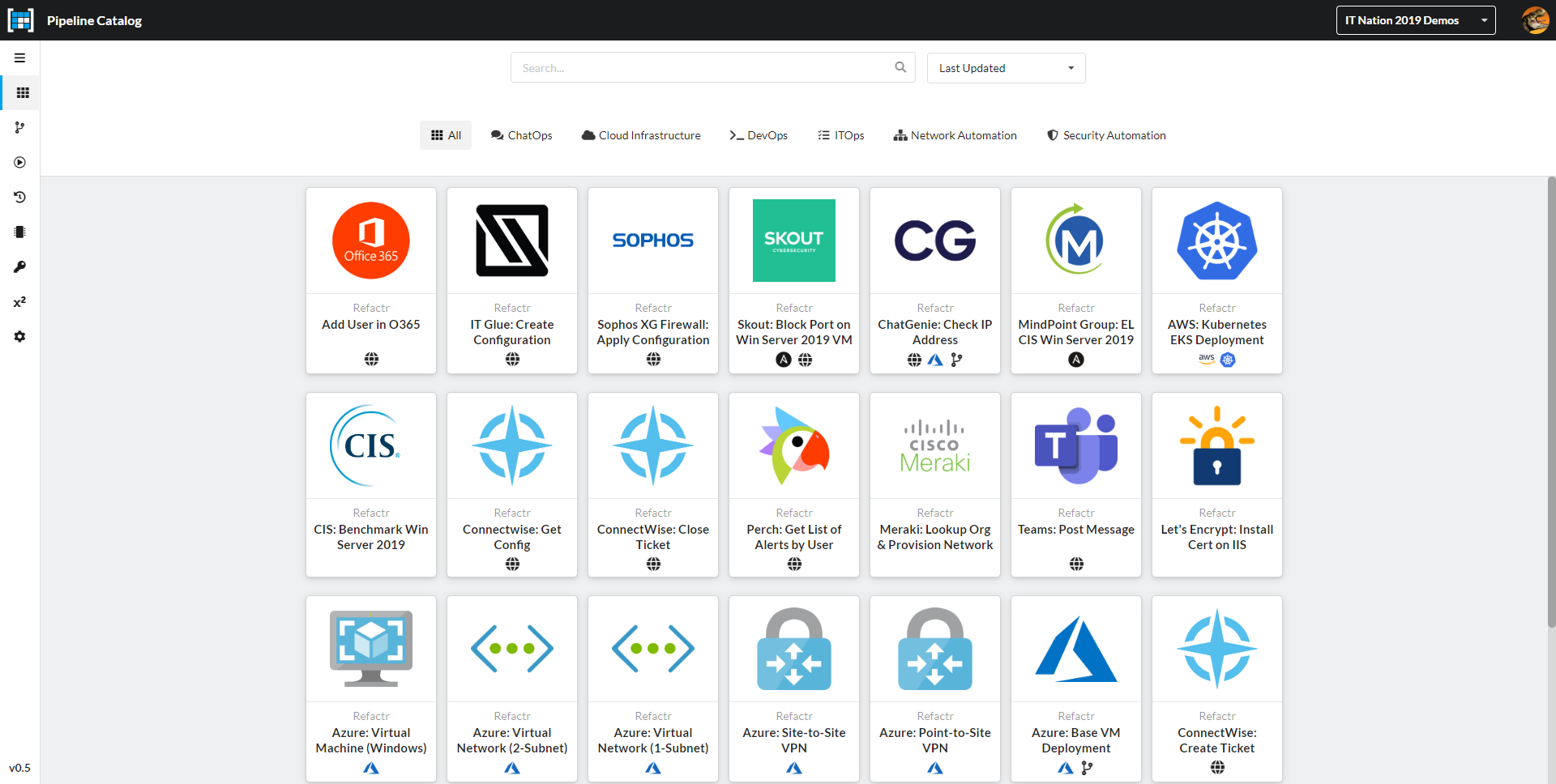The width and height of the screenshot is (1556, 784).
Task: Click the page vertical scrollbar
Action: (1551, 402)
